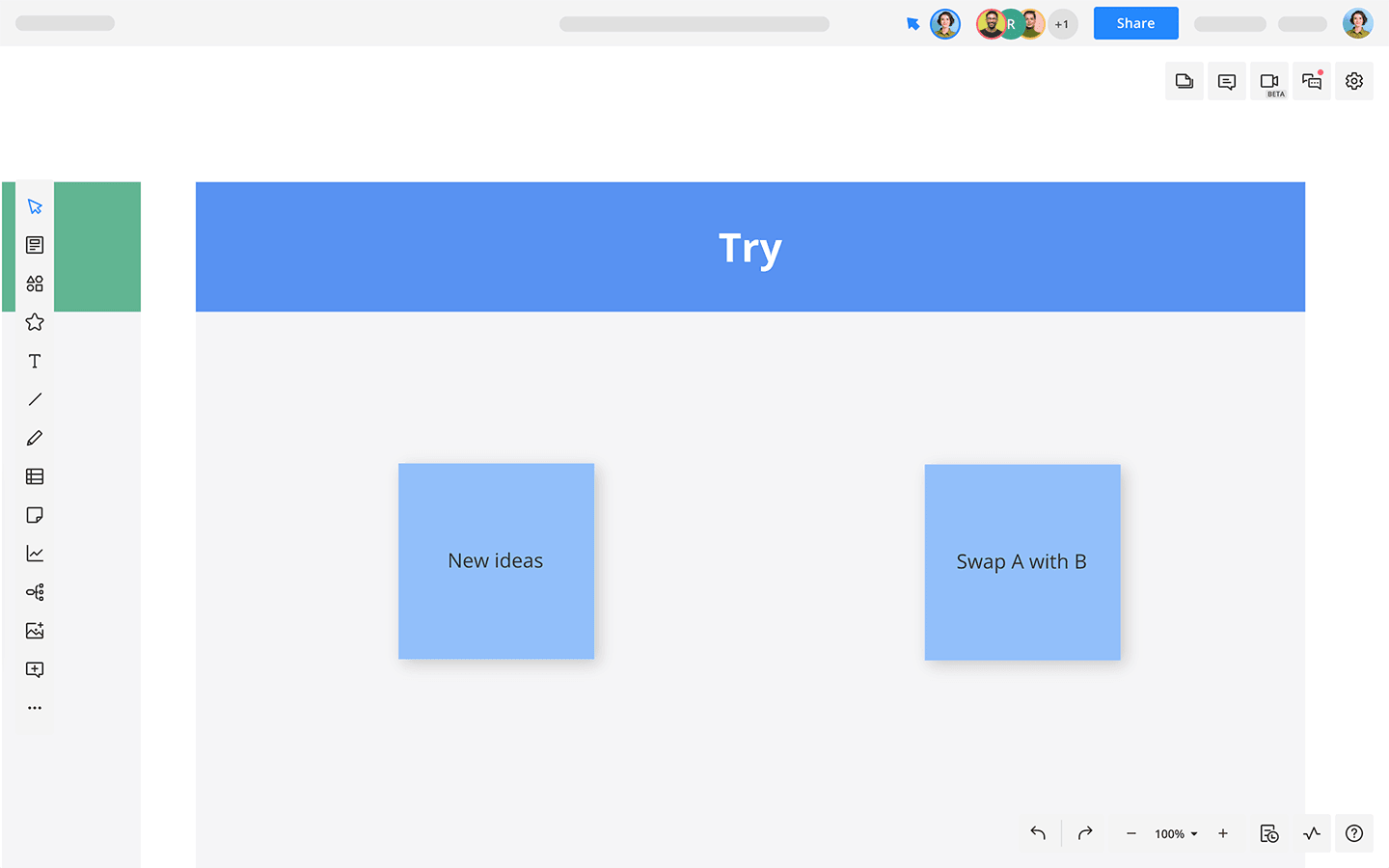Click the Share button

pos(1135,23)
